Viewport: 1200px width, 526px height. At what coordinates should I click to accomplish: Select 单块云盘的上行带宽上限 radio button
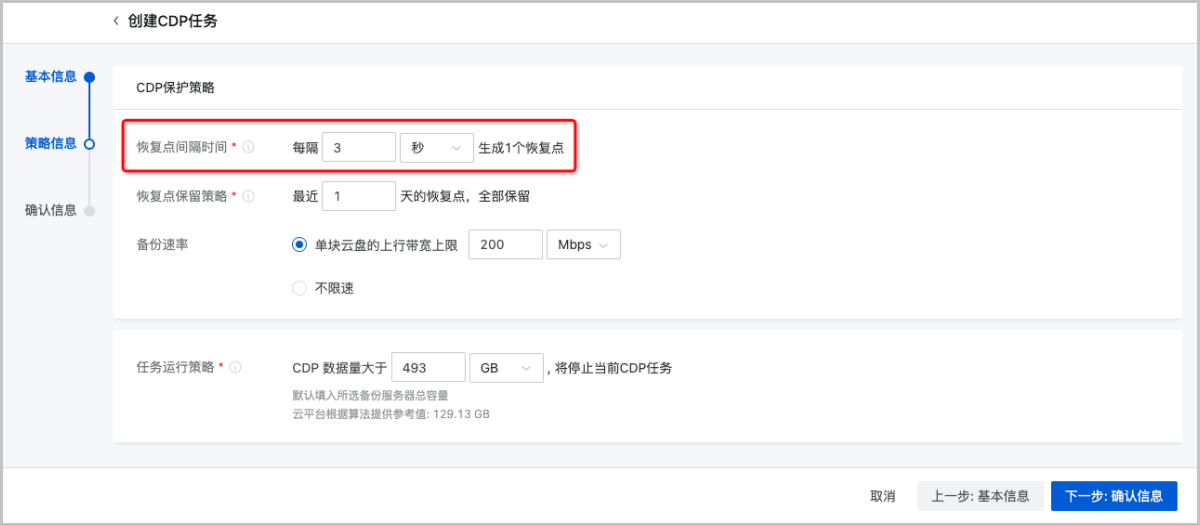[299, 245]
